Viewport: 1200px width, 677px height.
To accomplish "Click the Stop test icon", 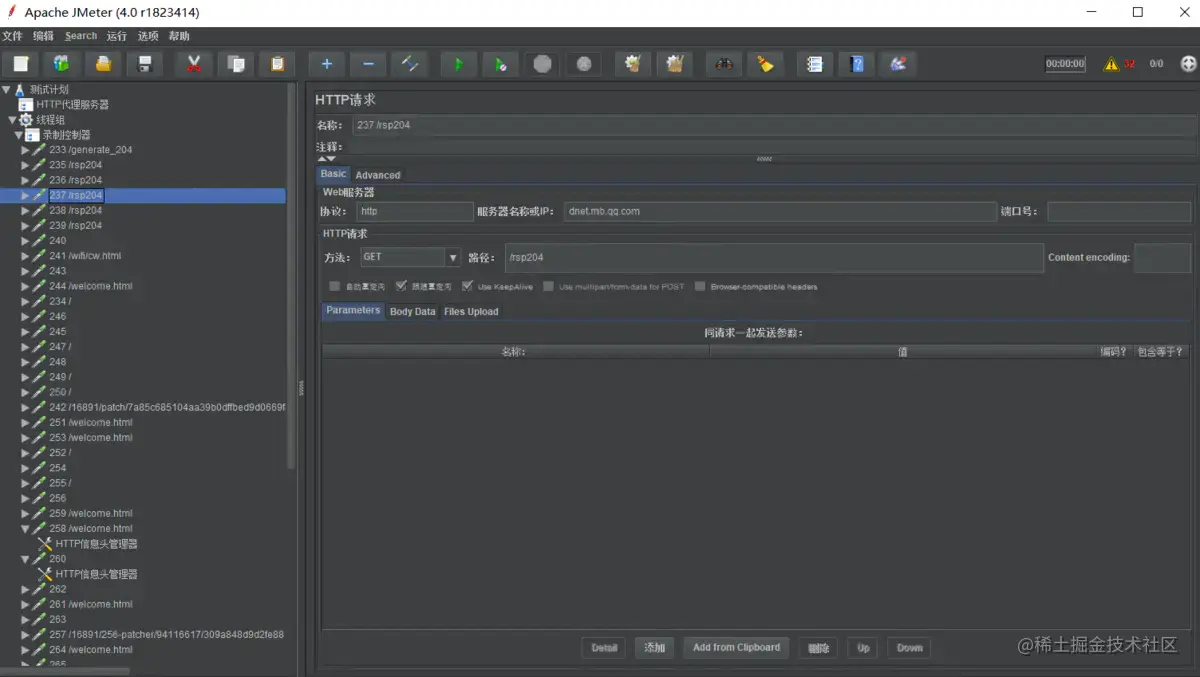I will point(542,64).
